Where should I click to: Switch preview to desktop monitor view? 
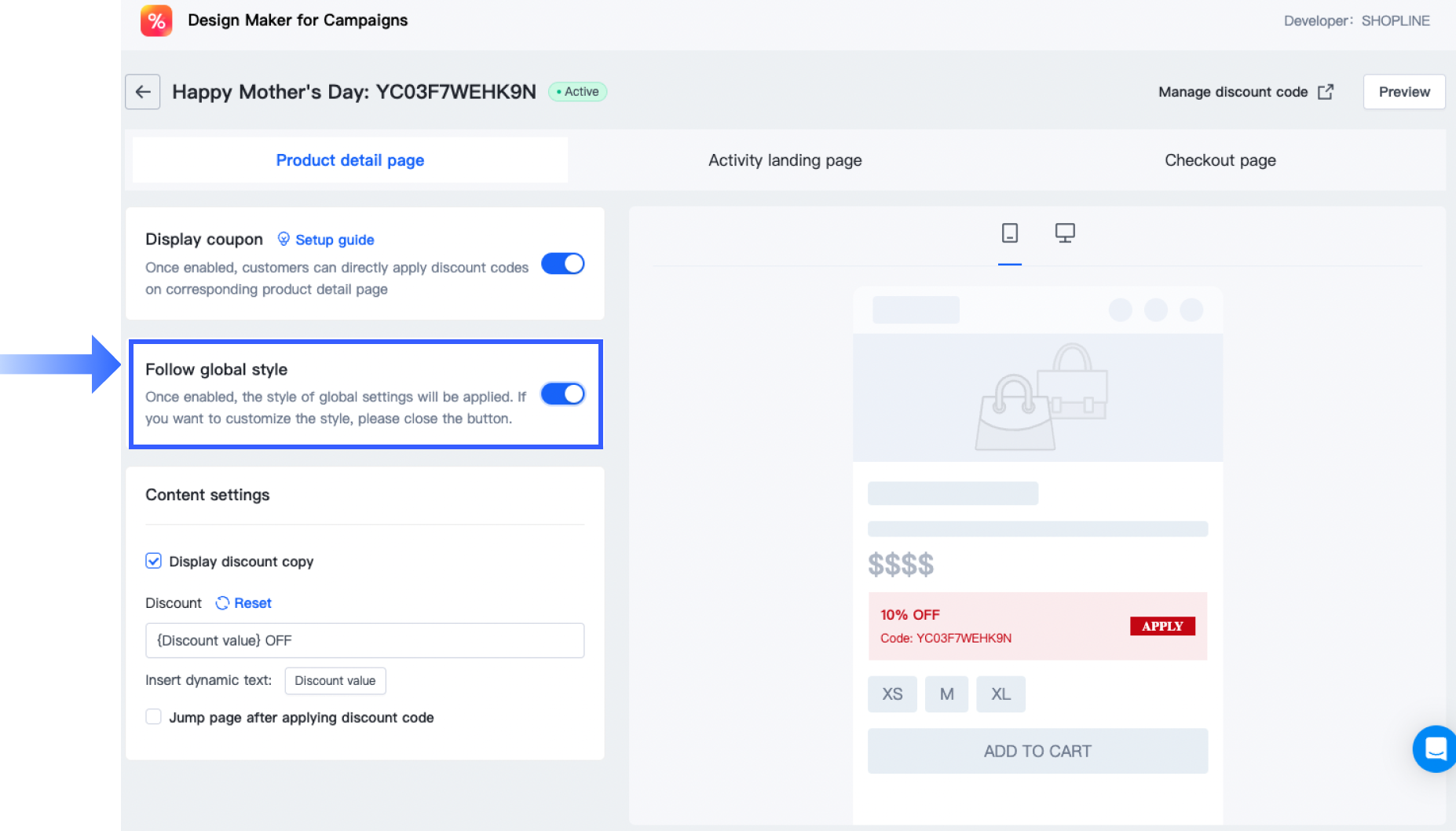pyautogui.click(x=1065, y=233)
